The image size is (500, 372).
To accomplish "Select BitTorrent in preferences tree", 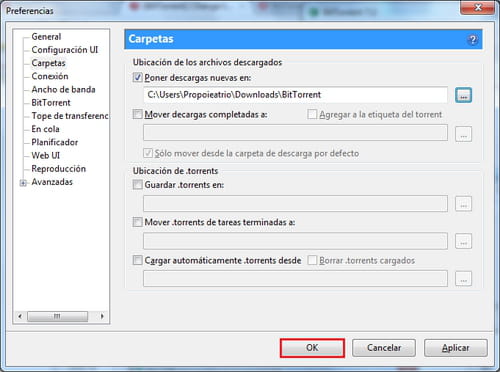I will [x=51, y=103].
